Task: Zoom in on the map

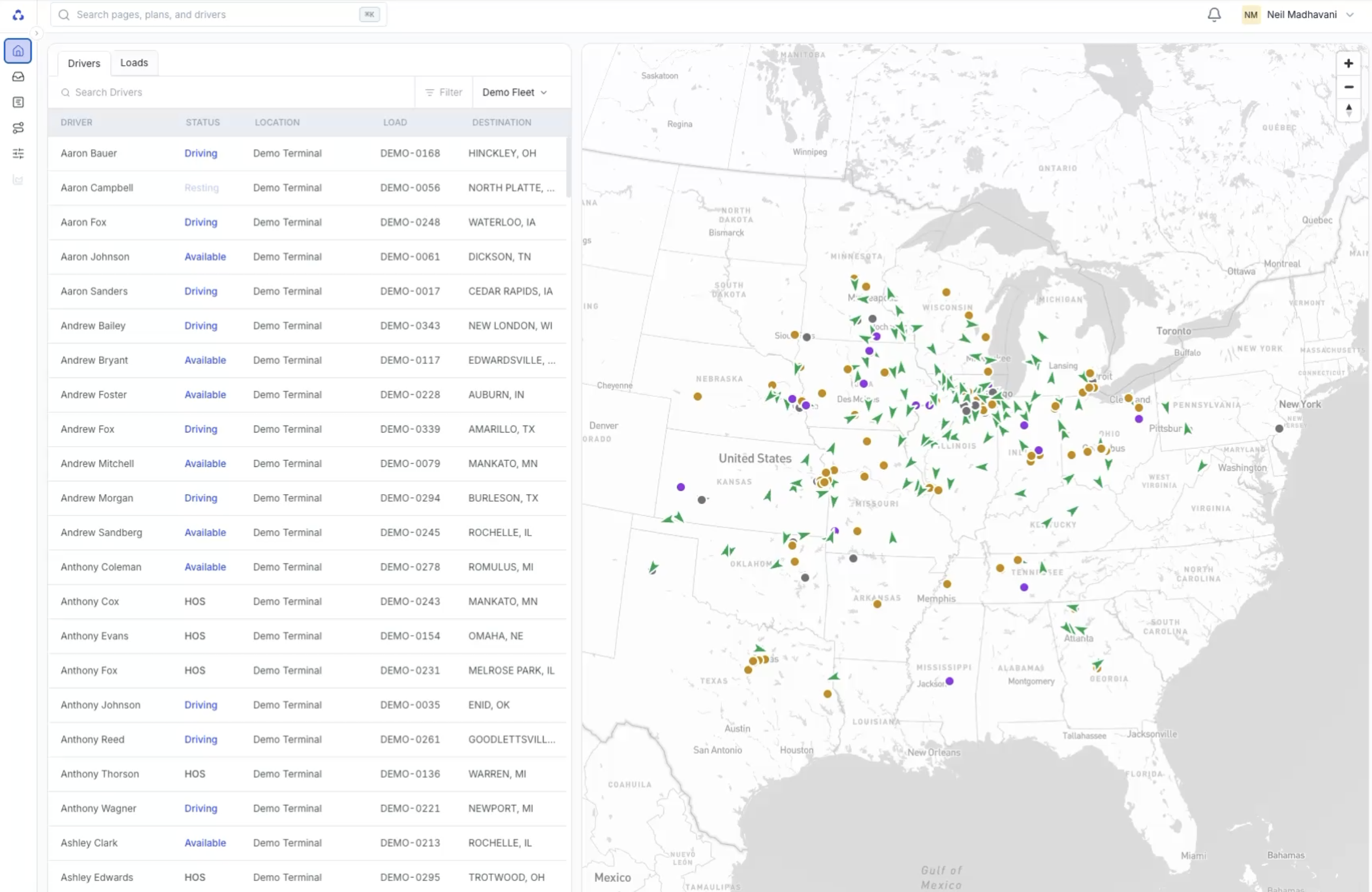Action: (x=1348, y=63)
